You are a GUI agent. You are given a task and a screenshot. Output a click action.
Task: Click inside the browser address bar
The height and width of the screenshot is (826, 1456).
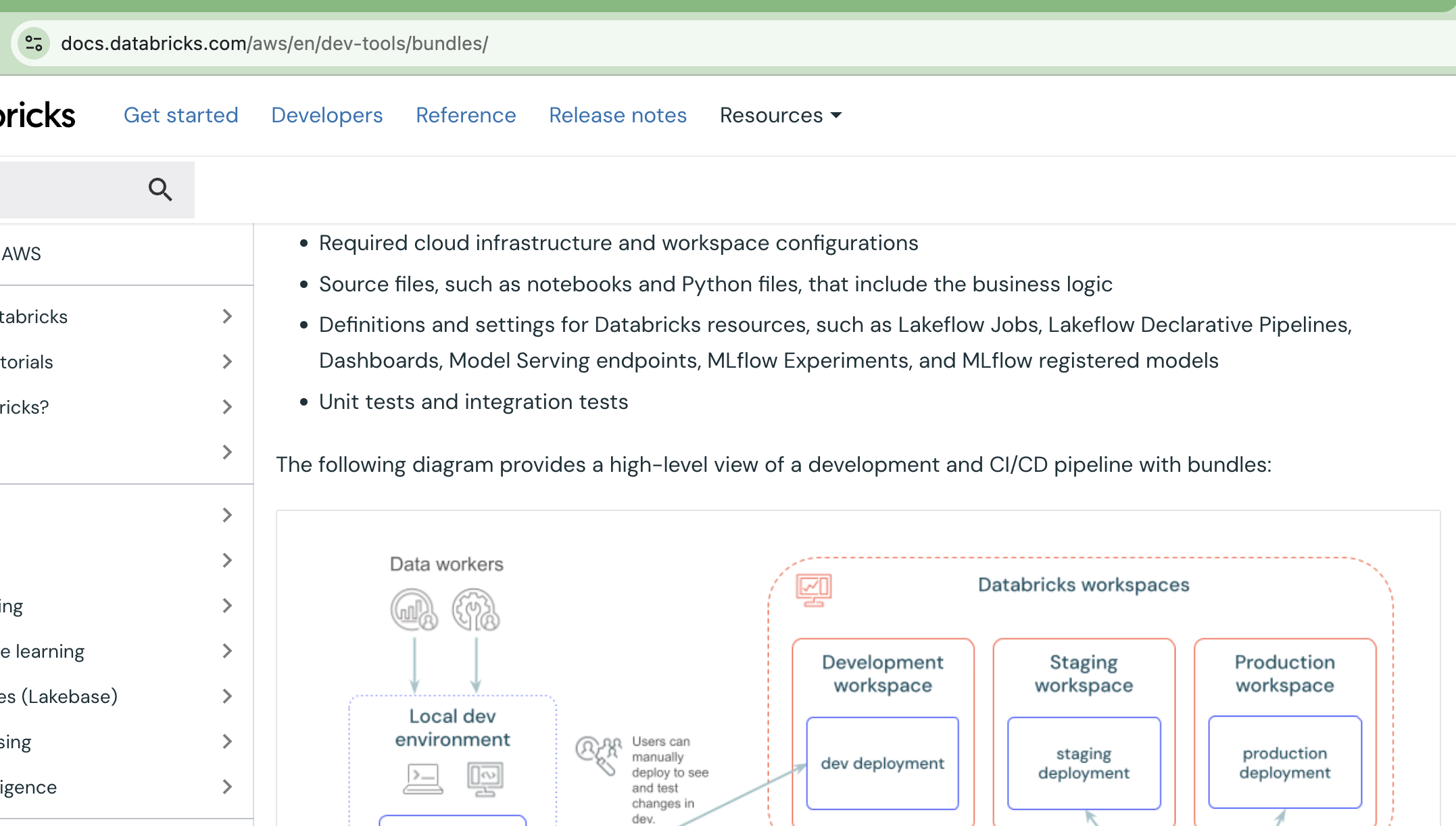tap(473, 43)
